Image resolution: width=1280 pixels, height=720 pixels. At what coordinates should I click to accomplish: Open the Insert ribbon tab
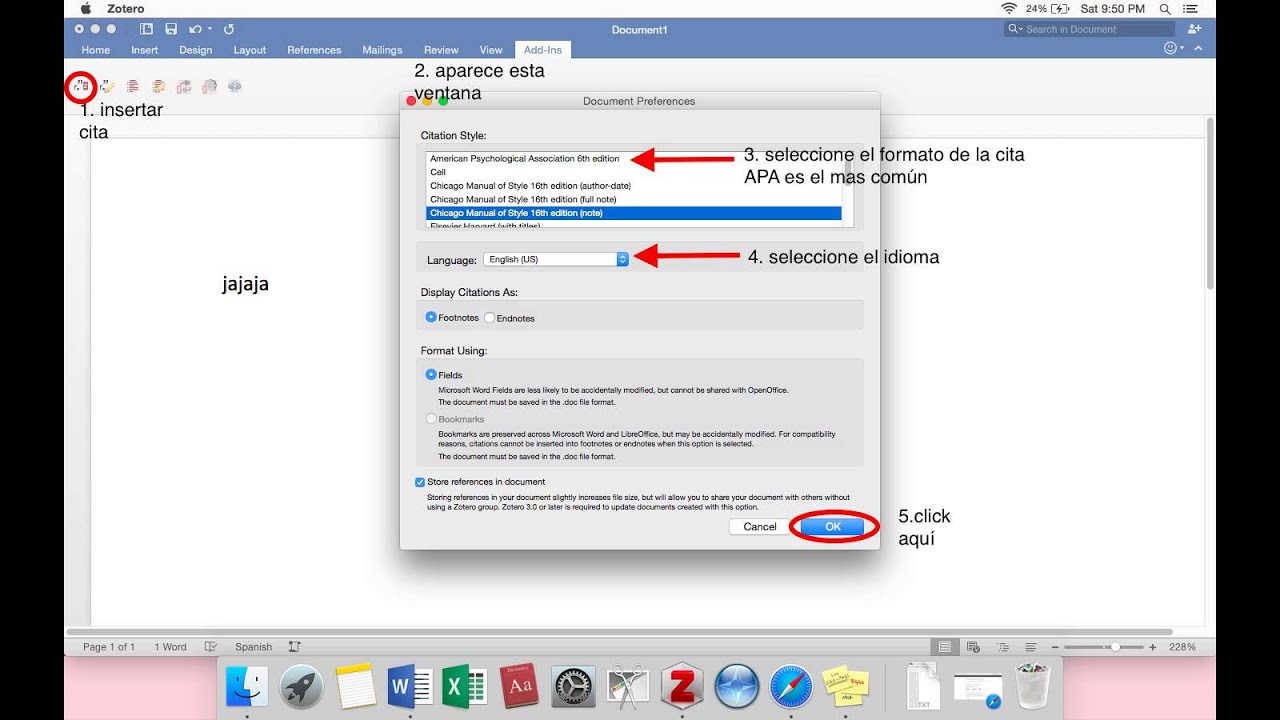145,50
